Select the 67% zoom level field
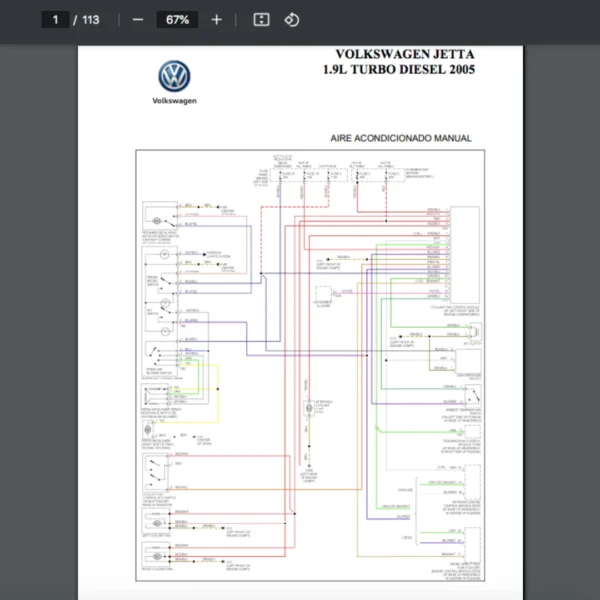The height and width of the screenshot is (600, 600). [177, 20]
